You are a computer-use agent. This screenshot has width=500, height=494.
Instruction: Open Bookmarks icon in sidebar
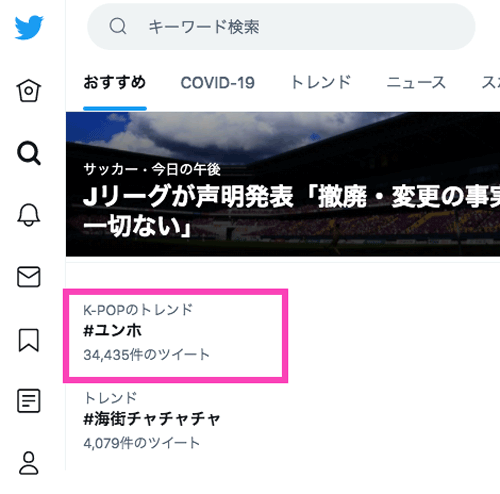coord(29,340)
